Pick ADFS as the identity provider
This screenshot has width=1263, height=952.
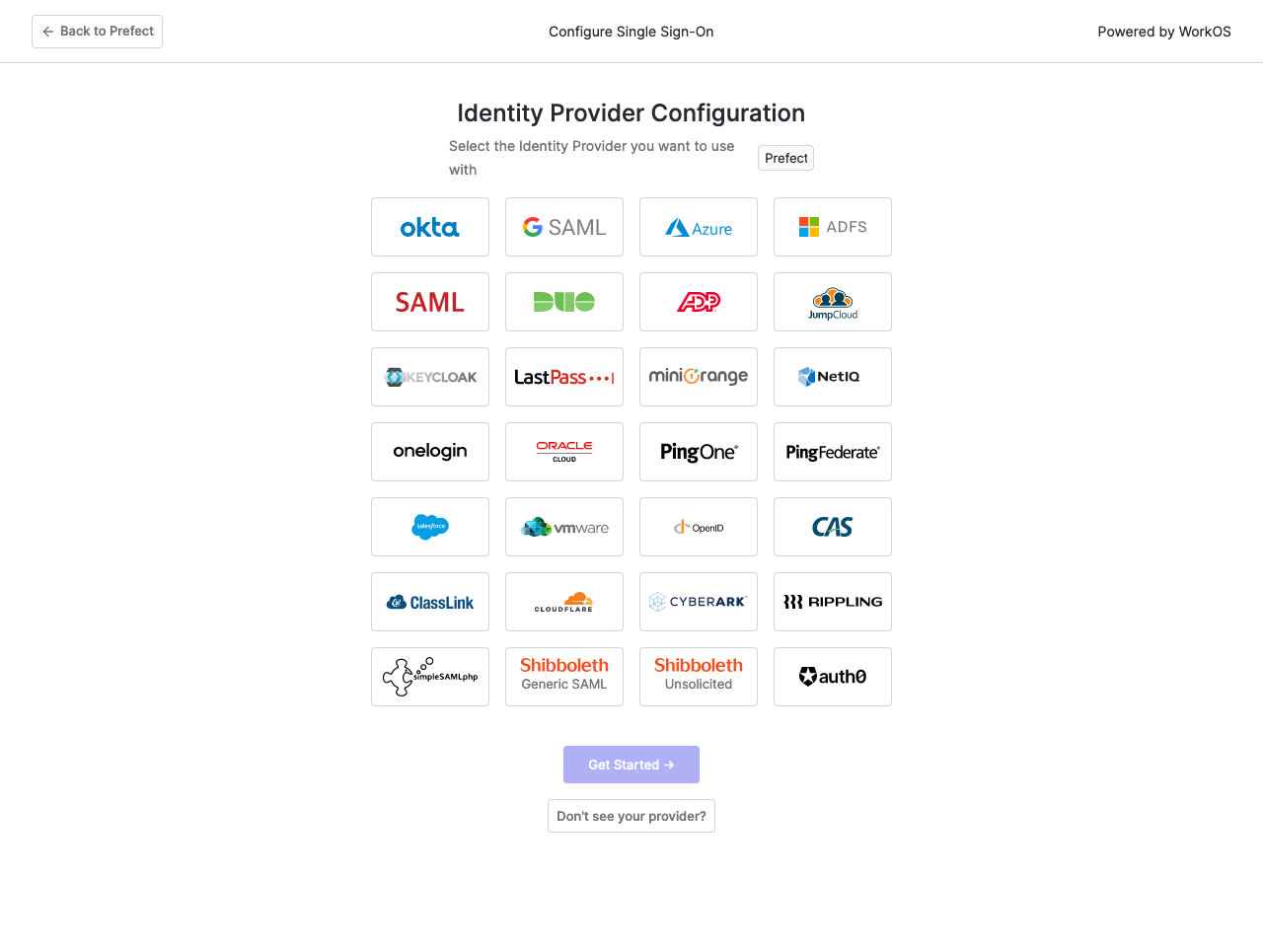pyautogui.click(x=833, y=227)
